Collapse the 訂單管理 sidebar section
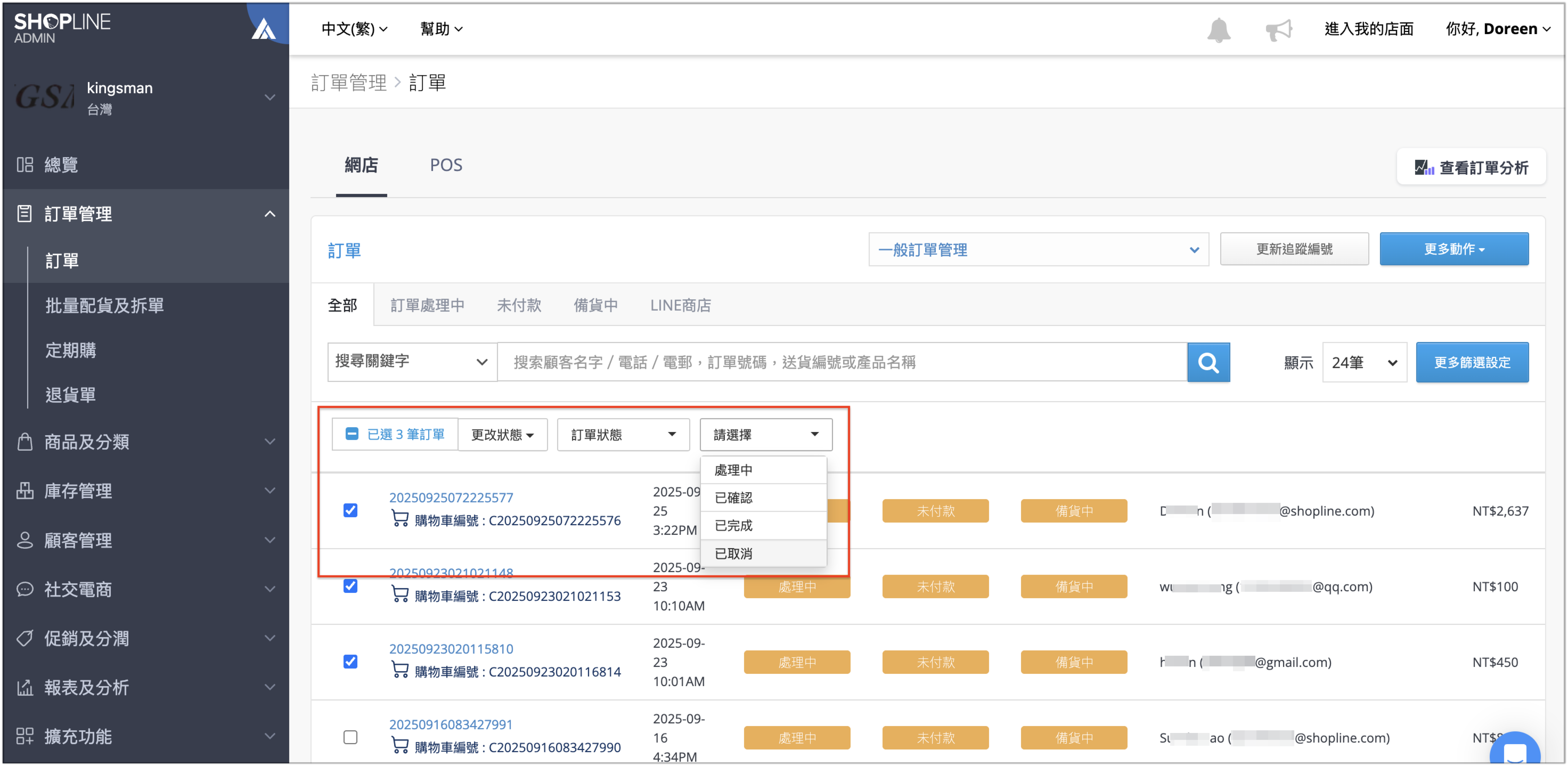 [x=270, y=214]
